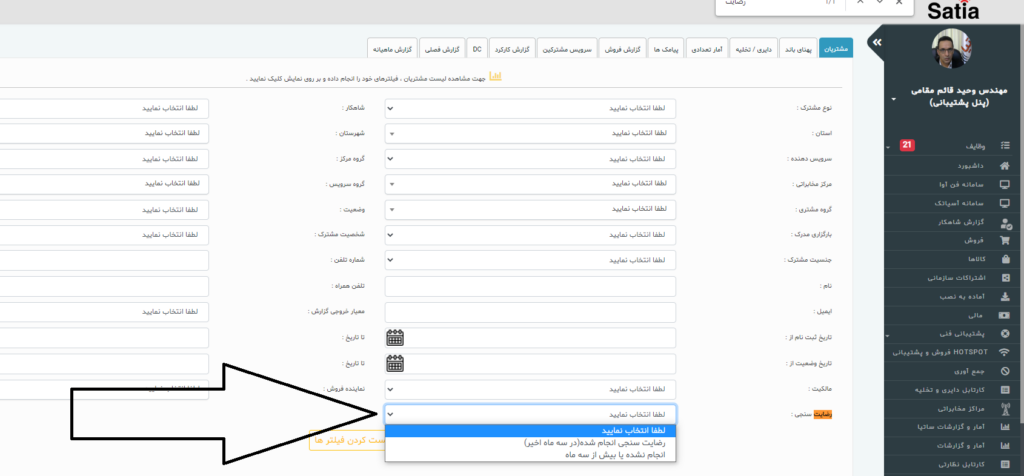Open the شخصیت مشترک dropdown

tap(104, 234)
